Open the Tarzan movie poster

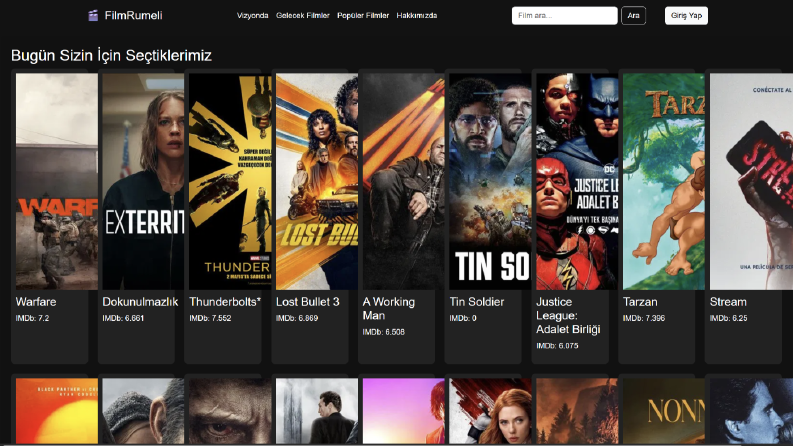click(x=664, y=182)
